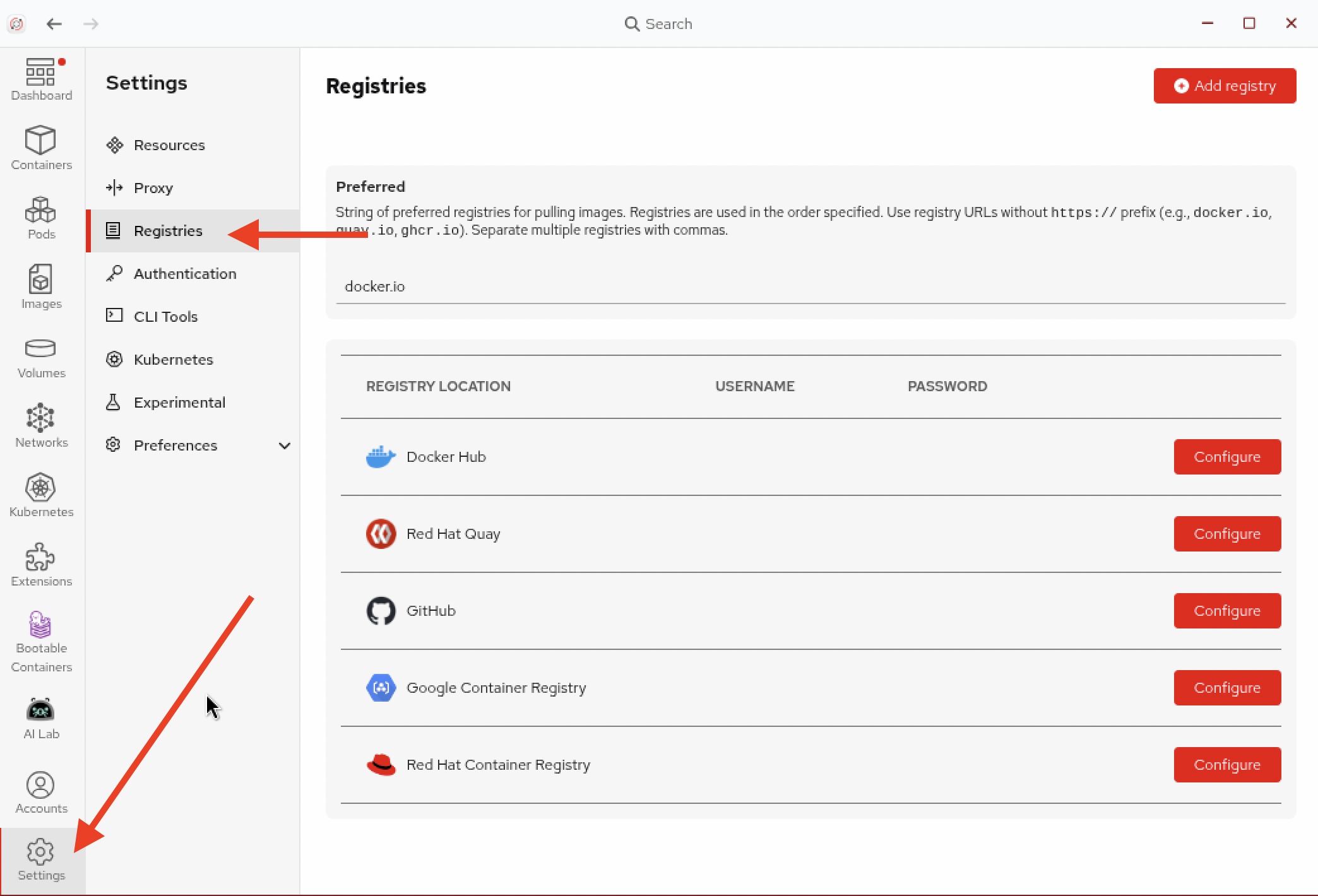Viewport: 1318px width, 896px height.
Task: Go to the Containers section
Action: click(x=41, y=148)
